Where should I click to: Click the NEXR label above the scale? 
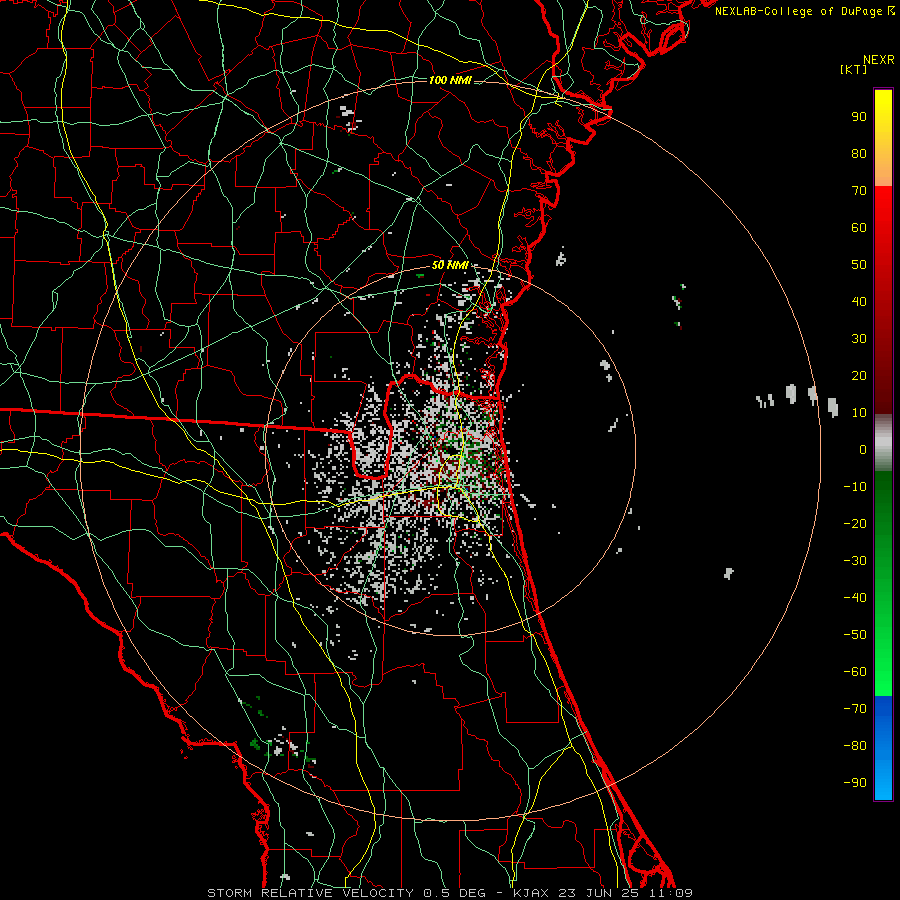click(x=879, y=60)
